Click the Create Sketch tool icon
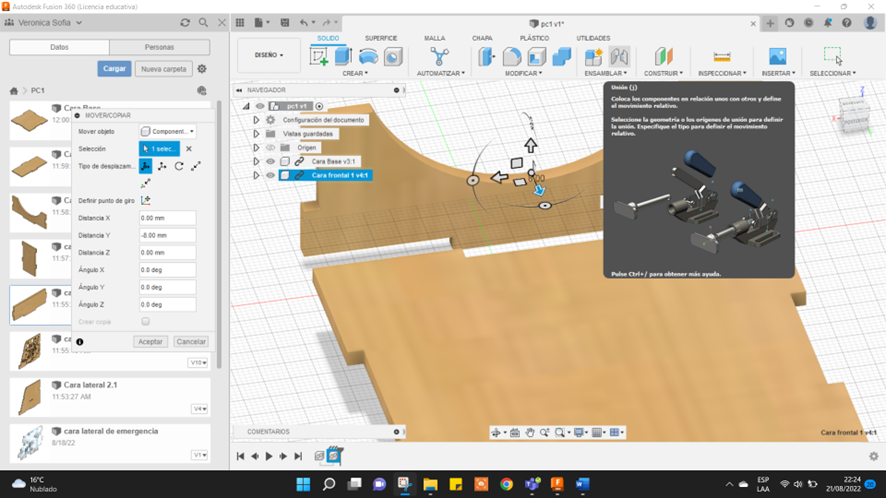 tap(319, 57)
